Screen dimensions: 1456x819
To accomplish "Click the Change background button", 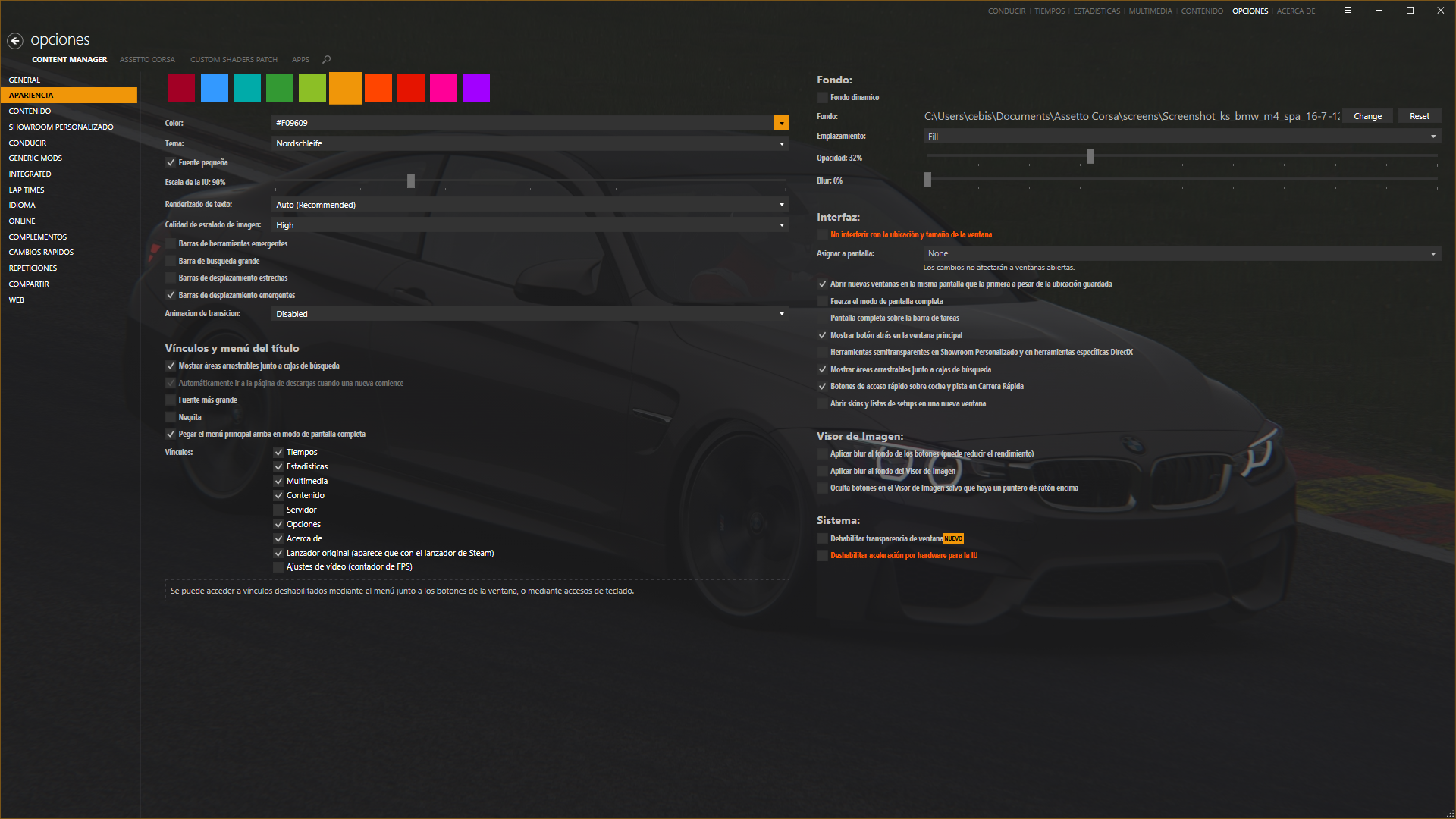I will click(x=1367, y=116).
